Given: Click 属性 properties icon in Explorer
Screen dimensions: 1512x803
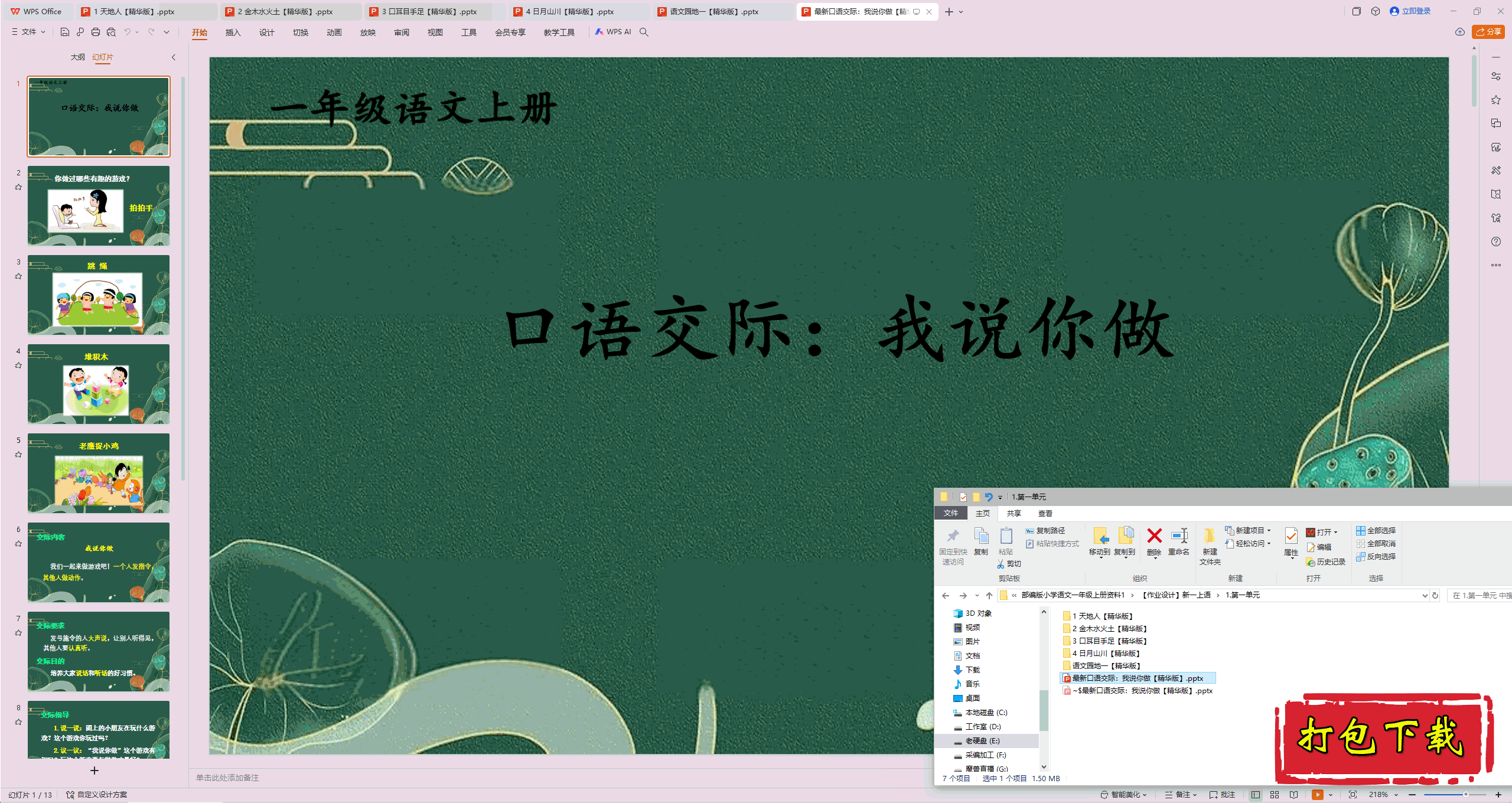Looking at the screenshot, I should (x=1291, y=541).
